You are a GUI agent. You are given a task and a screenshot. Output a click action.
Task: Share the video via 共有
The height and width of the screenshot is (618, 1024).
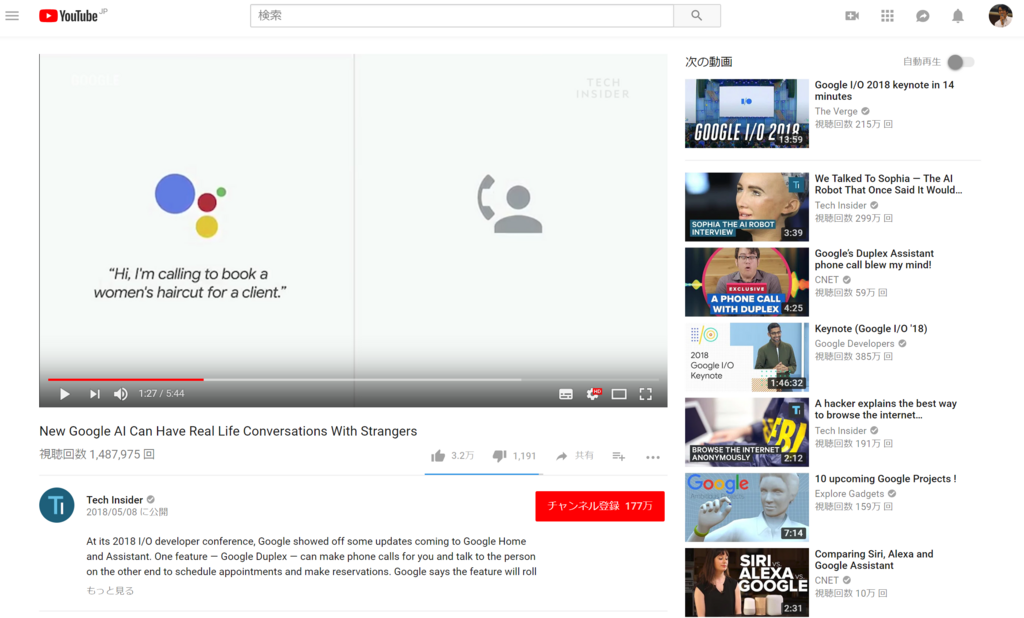(x=575, y=455)
